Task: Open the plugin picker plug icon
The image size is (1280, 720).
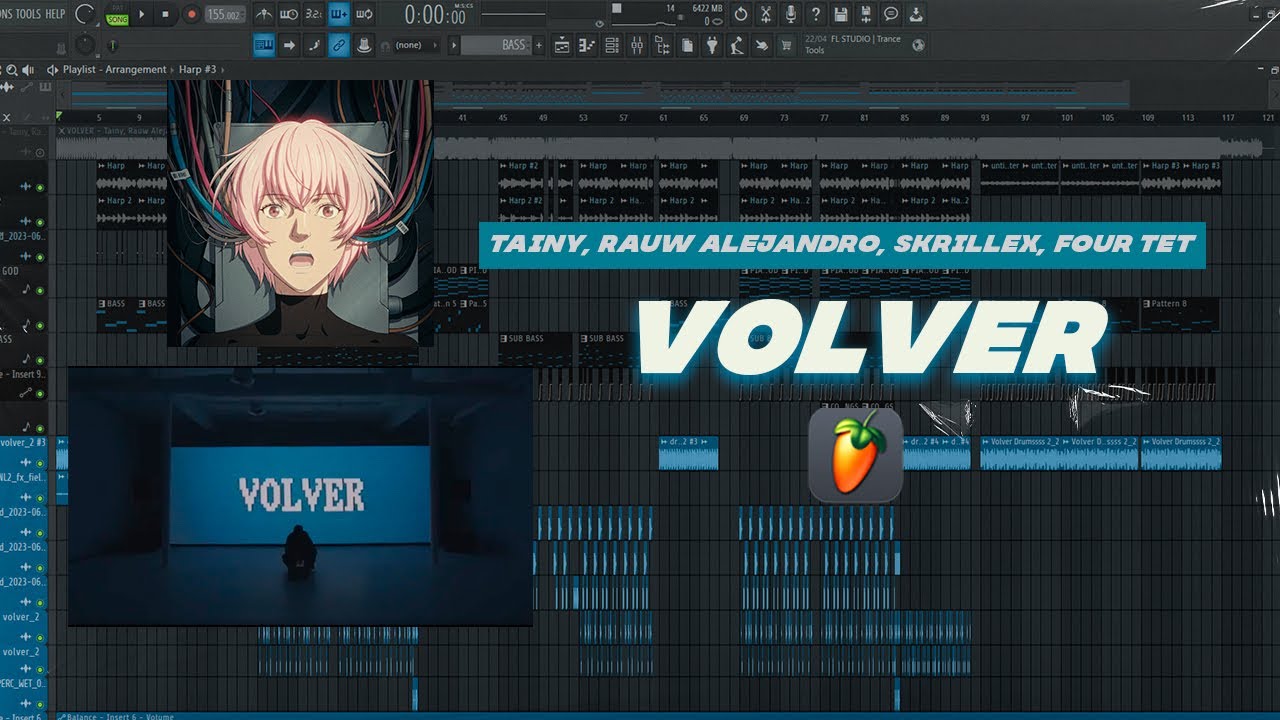Action: 711,46
